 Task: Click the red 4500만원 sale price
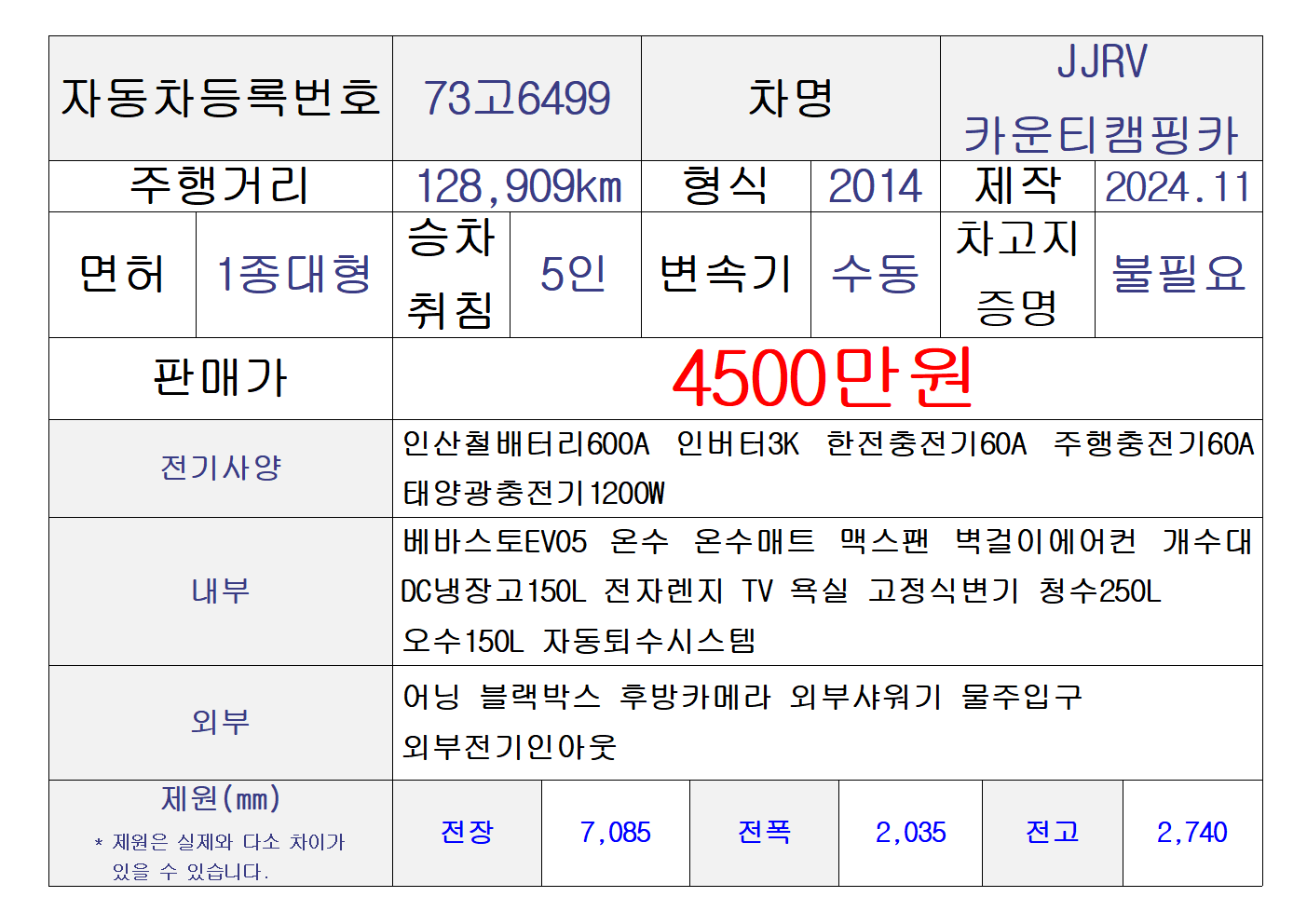tap(823, 378)
